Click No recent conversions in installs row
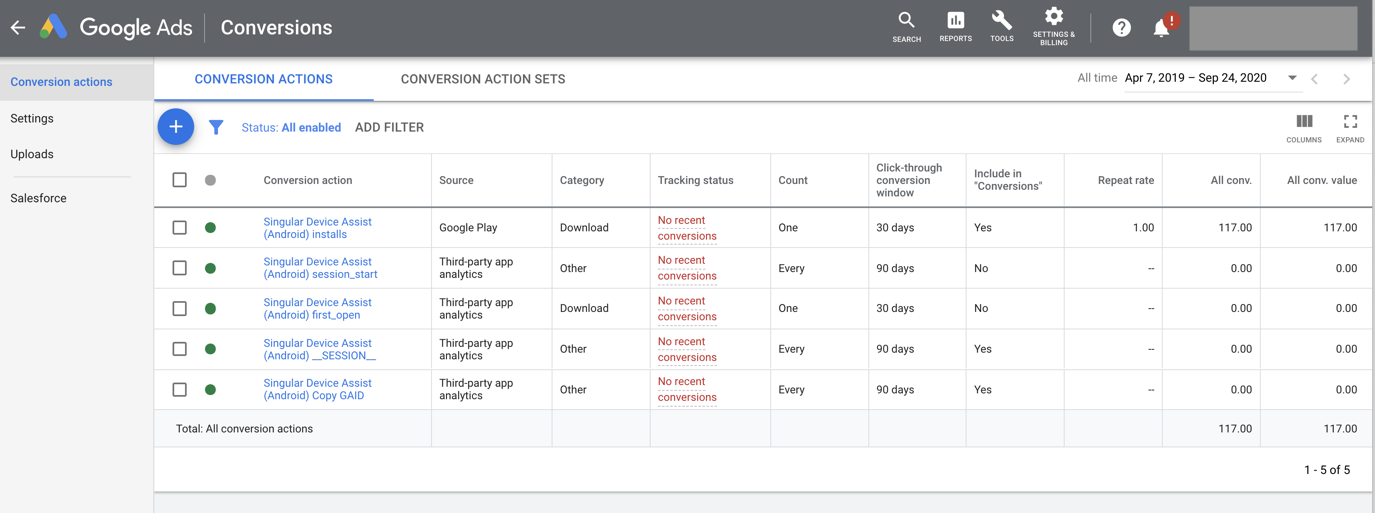Image resolution: width=1375 pixels, height=513 pixels. click(687, 228)
